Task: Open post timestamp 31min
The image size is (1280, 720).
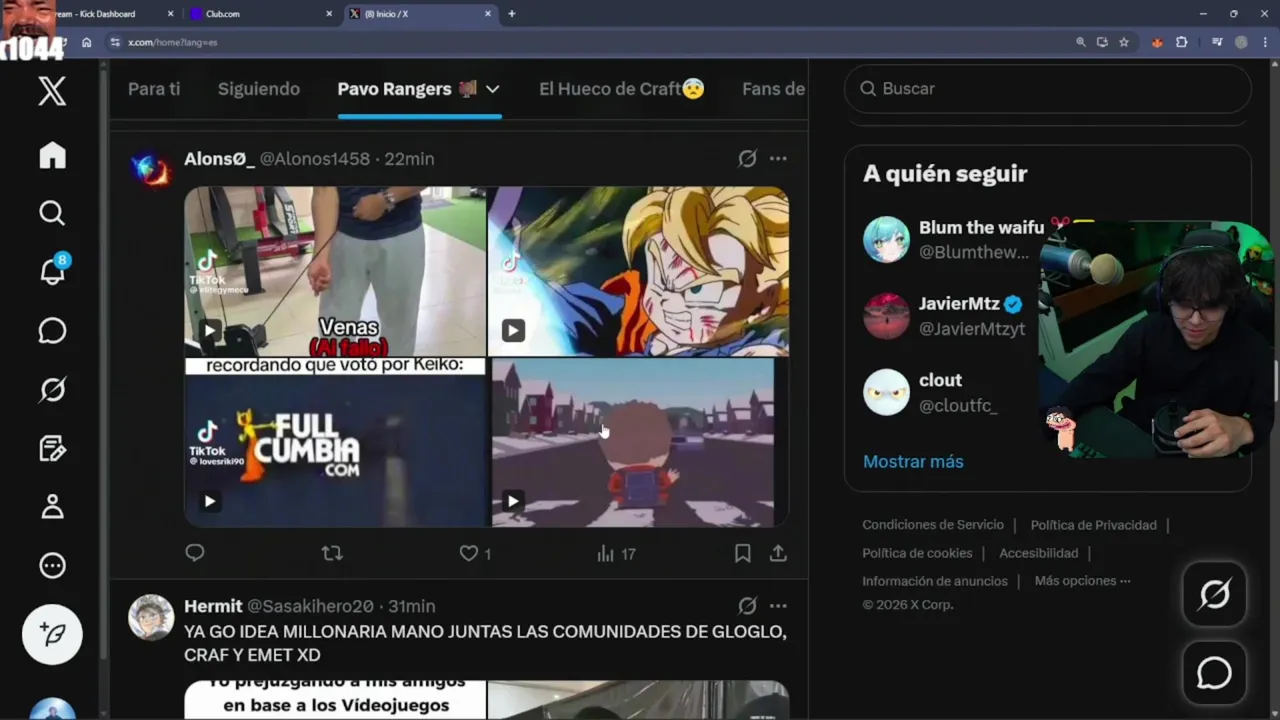Action: [411, 606]
